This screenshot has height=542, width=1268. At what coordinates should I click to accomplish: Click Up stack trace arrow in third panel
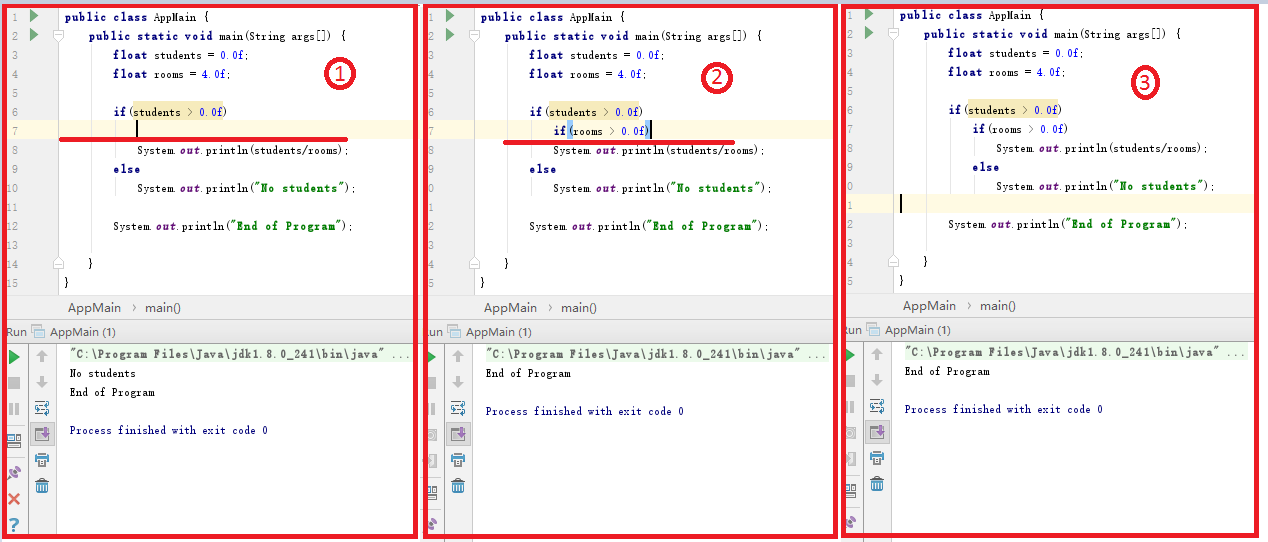point(877,354)
